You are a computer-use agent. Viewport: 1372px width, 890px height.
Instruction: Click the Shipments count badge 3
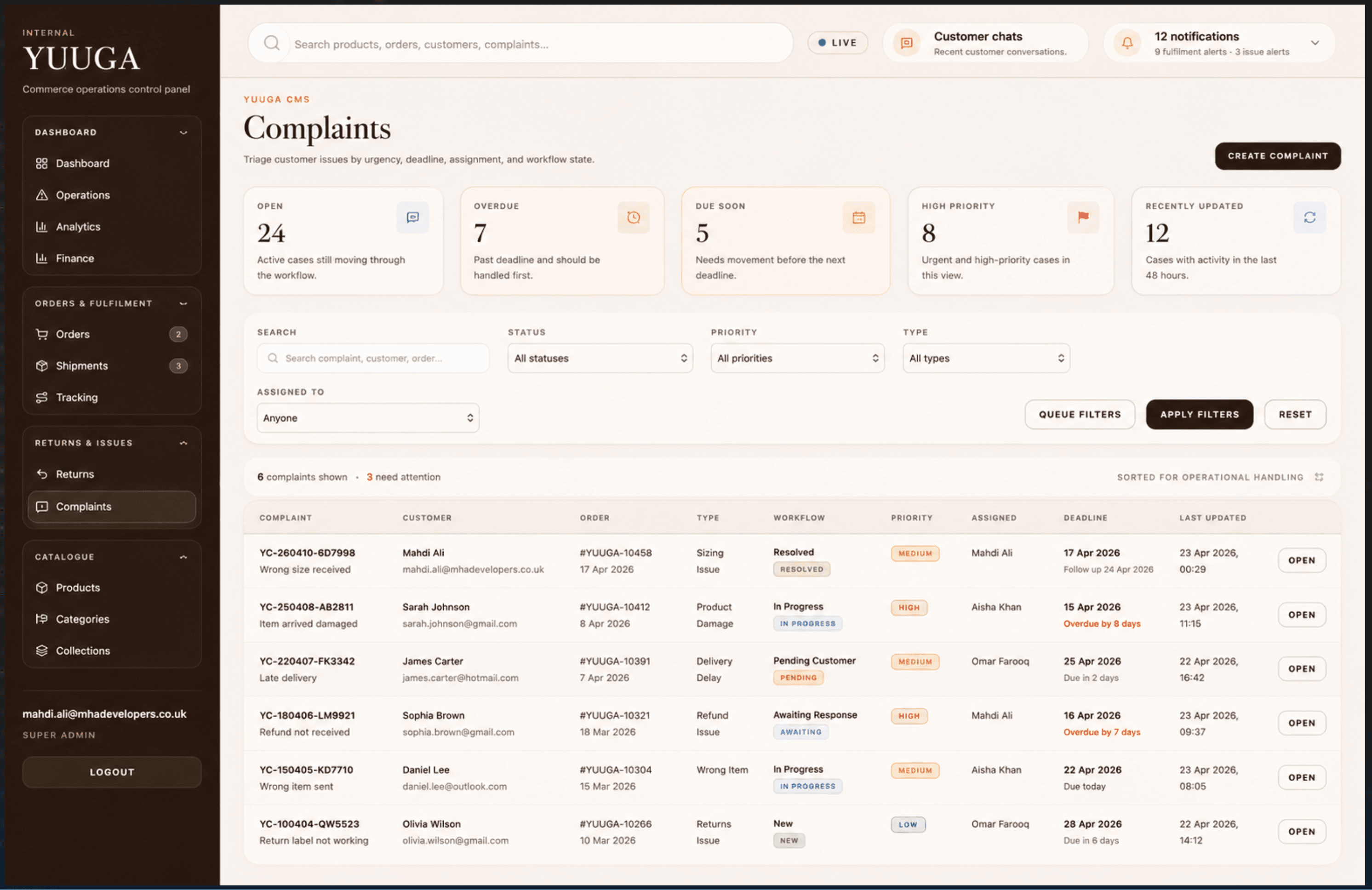click(x=178, y=366)
